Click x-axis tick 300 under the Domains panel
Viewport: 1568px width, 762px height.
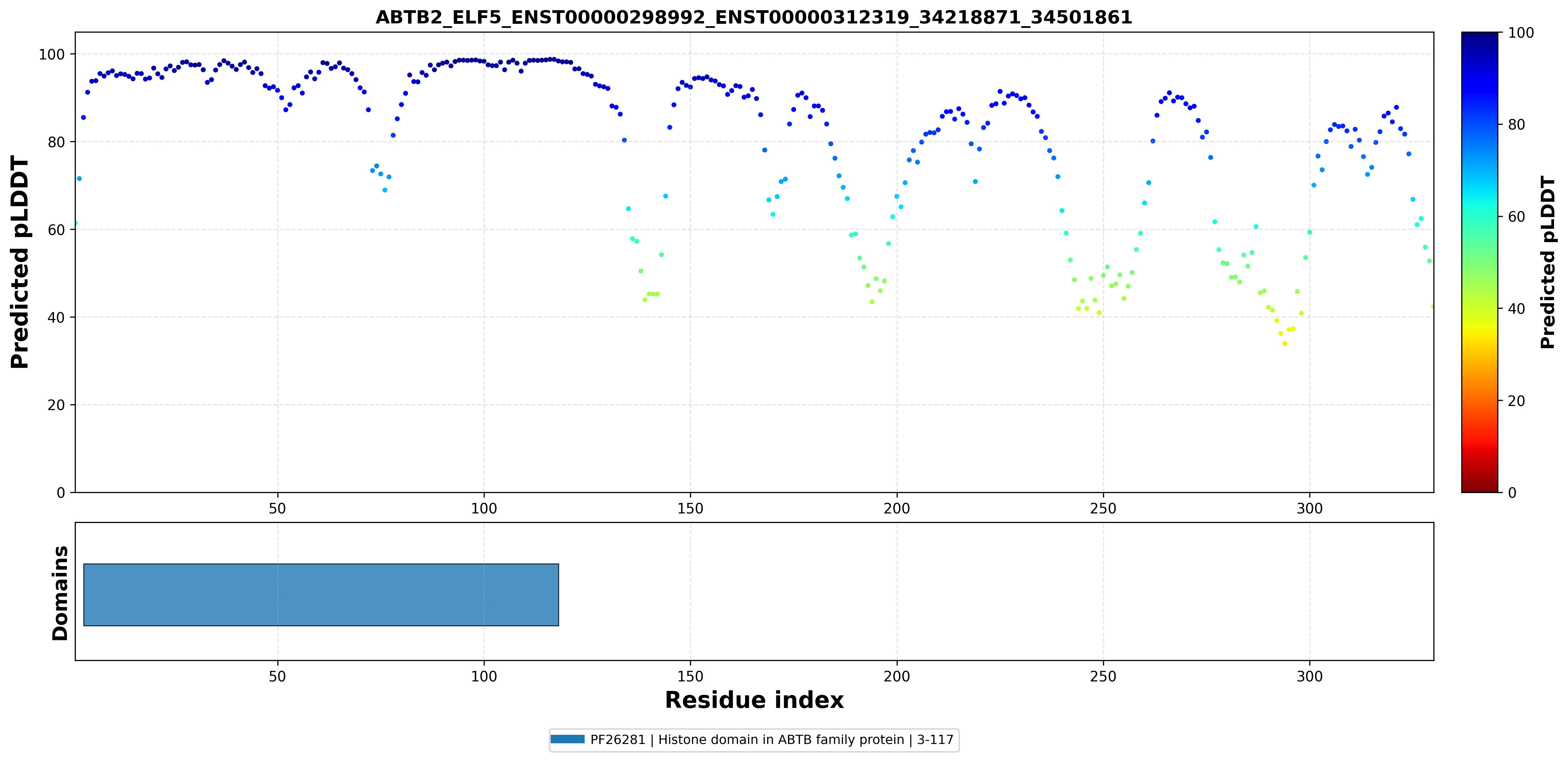[1309, 677]
